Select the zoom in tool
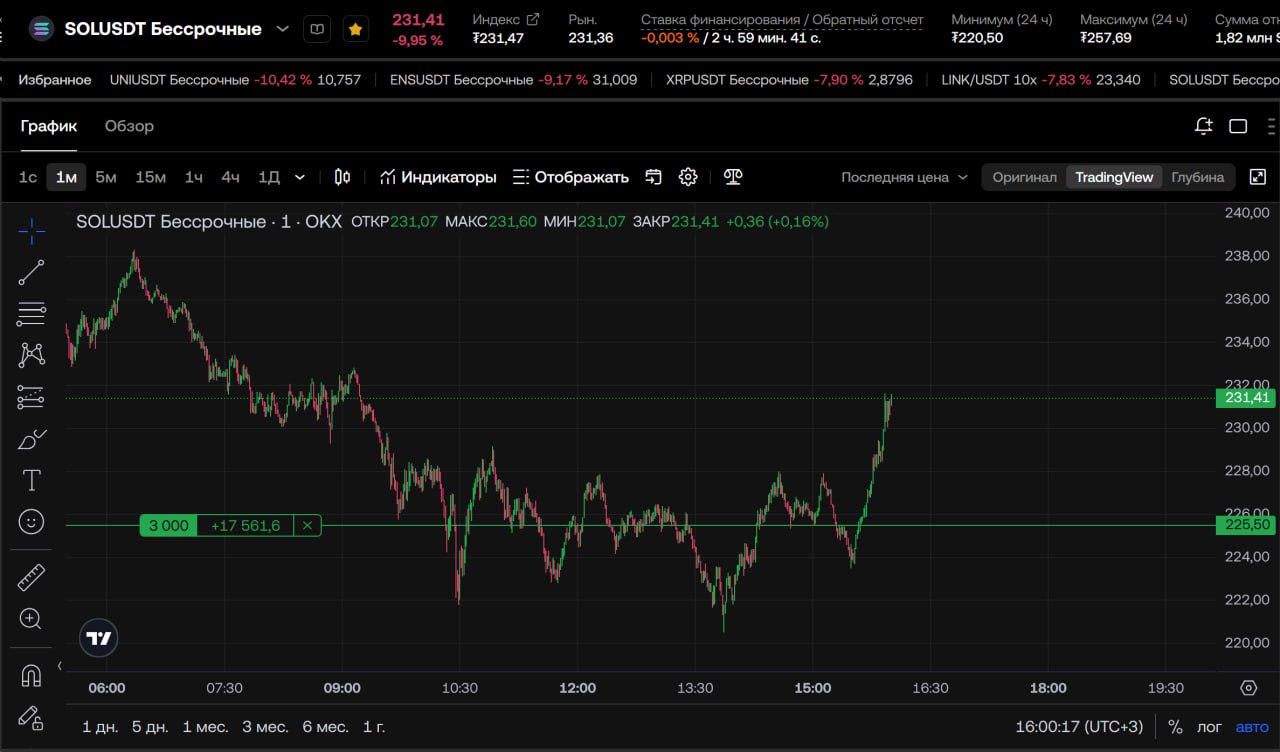The width and height of the screenshot is (1280, 752). (x=31, y=619)
